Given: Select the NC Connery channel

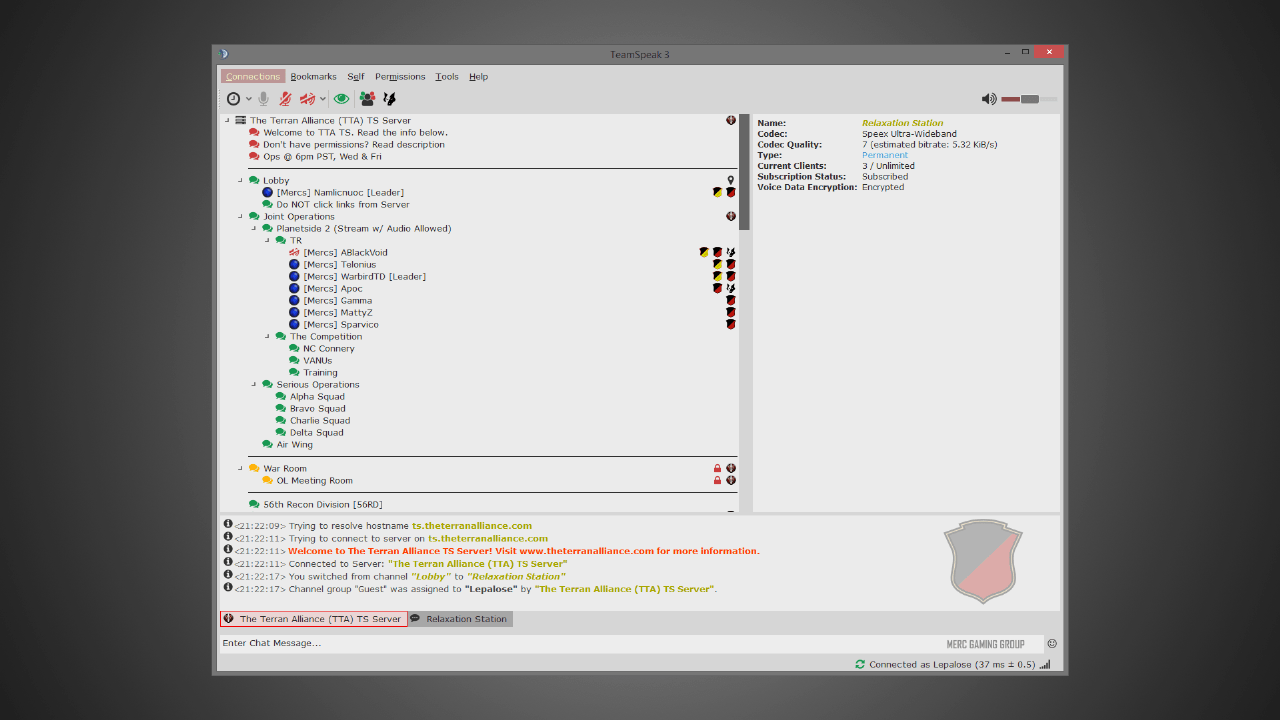Looking at the screenshot, I should 329,348.
